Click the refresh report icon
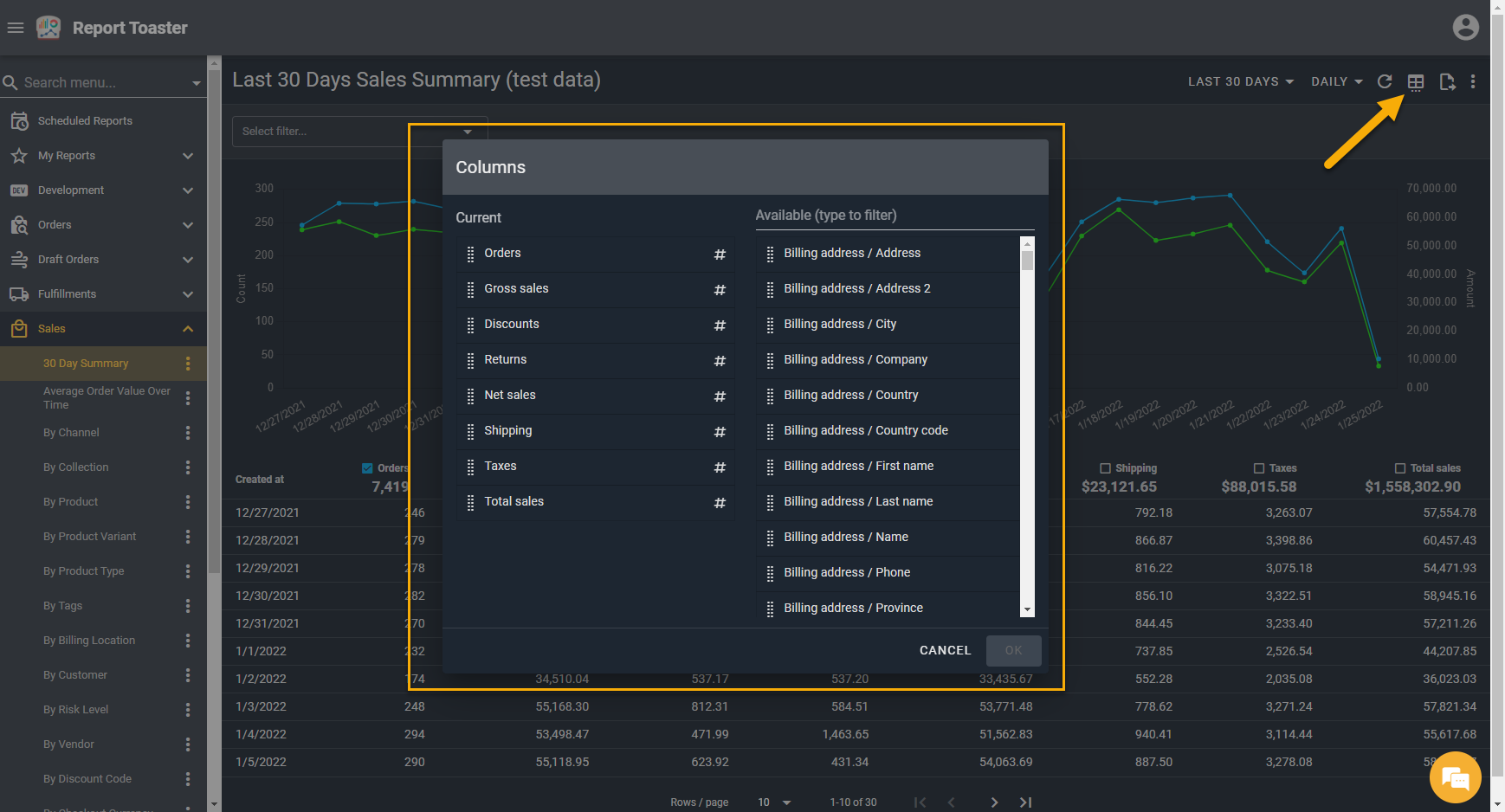Viewport: 1505px width, 812px height. [x=1385, y=81]
